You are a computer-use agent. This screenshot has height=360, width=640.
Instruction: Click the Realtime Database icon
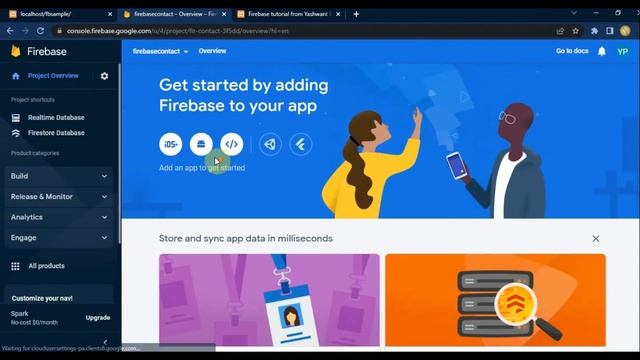[16, 118]
